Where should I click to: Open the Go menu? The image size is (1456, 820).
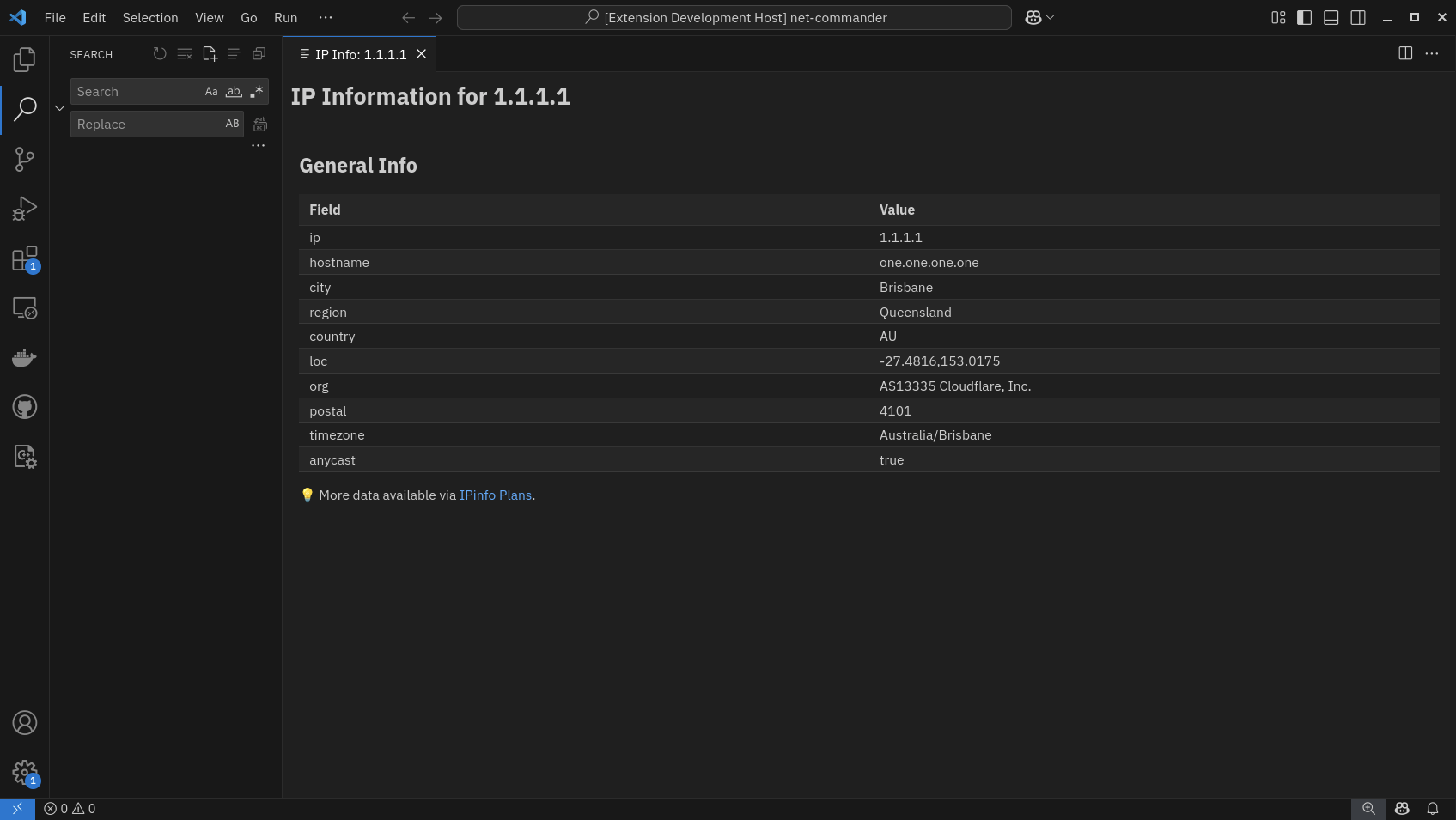click(x=249, y=17)
